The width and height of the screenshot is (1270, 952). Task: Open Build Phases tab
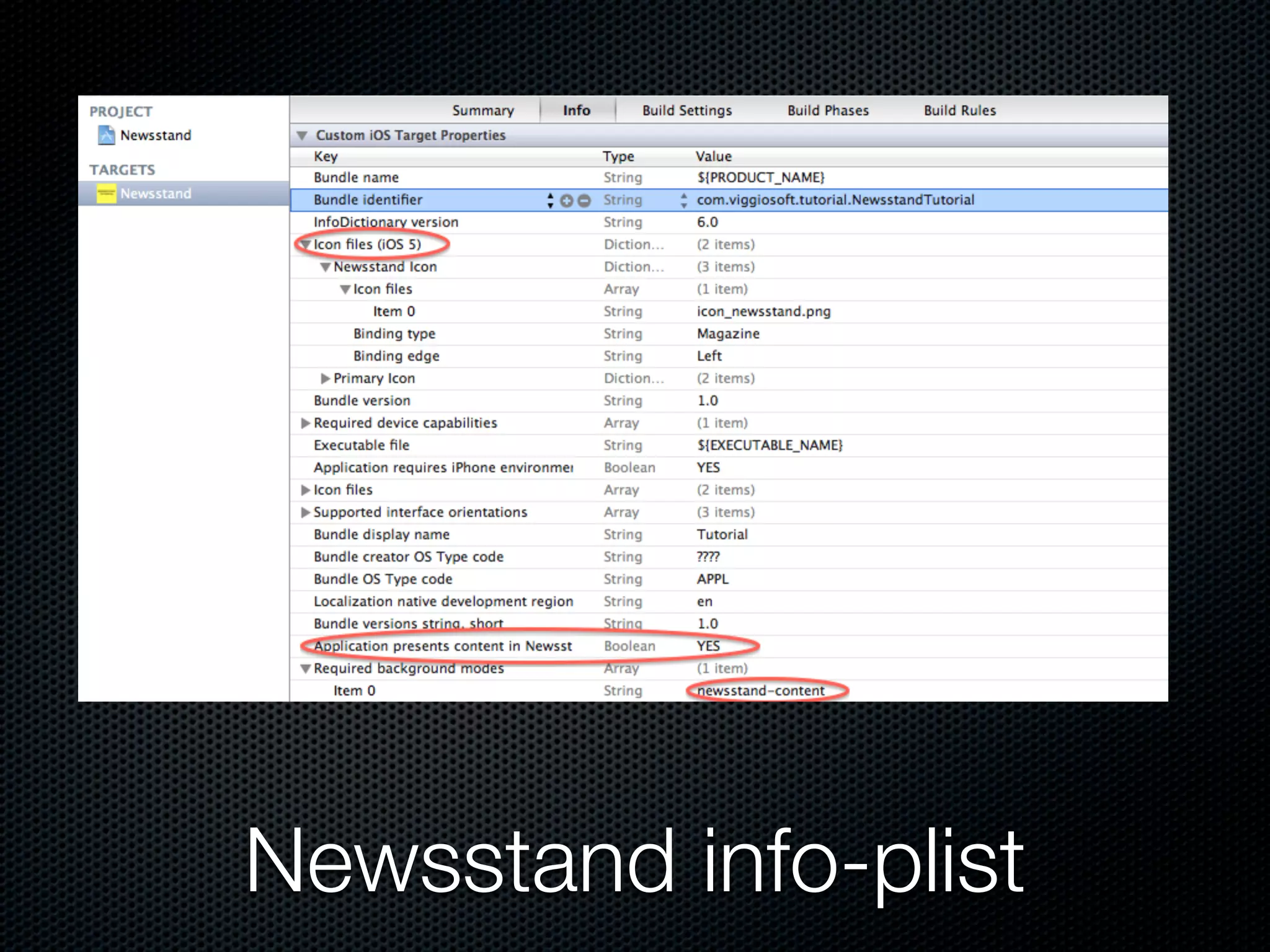[828, 110]
